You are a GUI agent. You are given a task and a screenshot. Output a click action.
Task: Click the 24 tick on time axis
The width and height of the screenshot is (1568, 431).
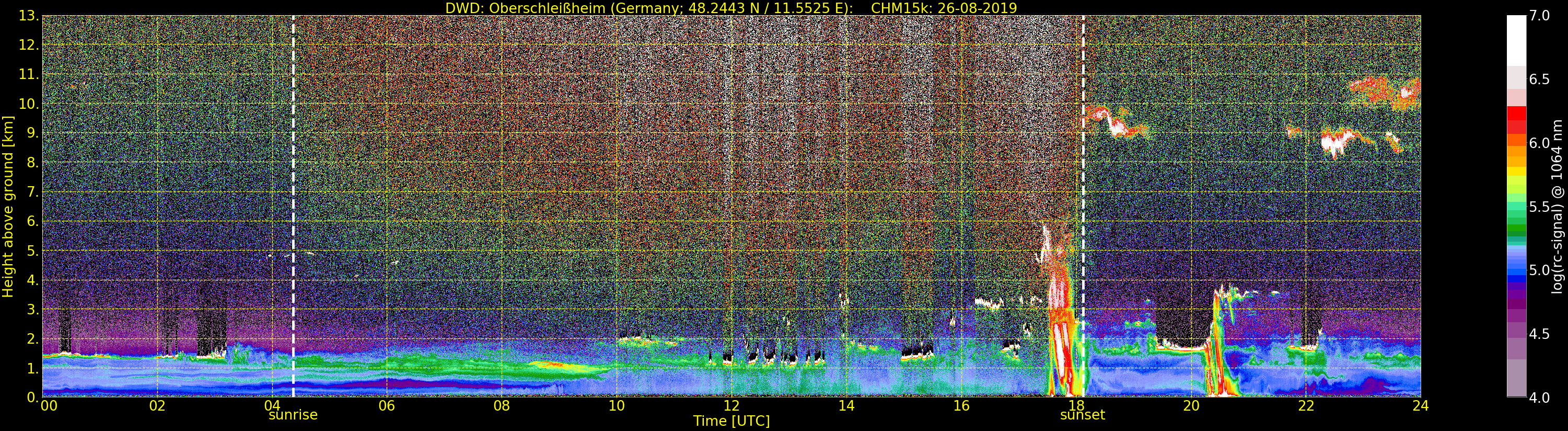coord(1420,406)
